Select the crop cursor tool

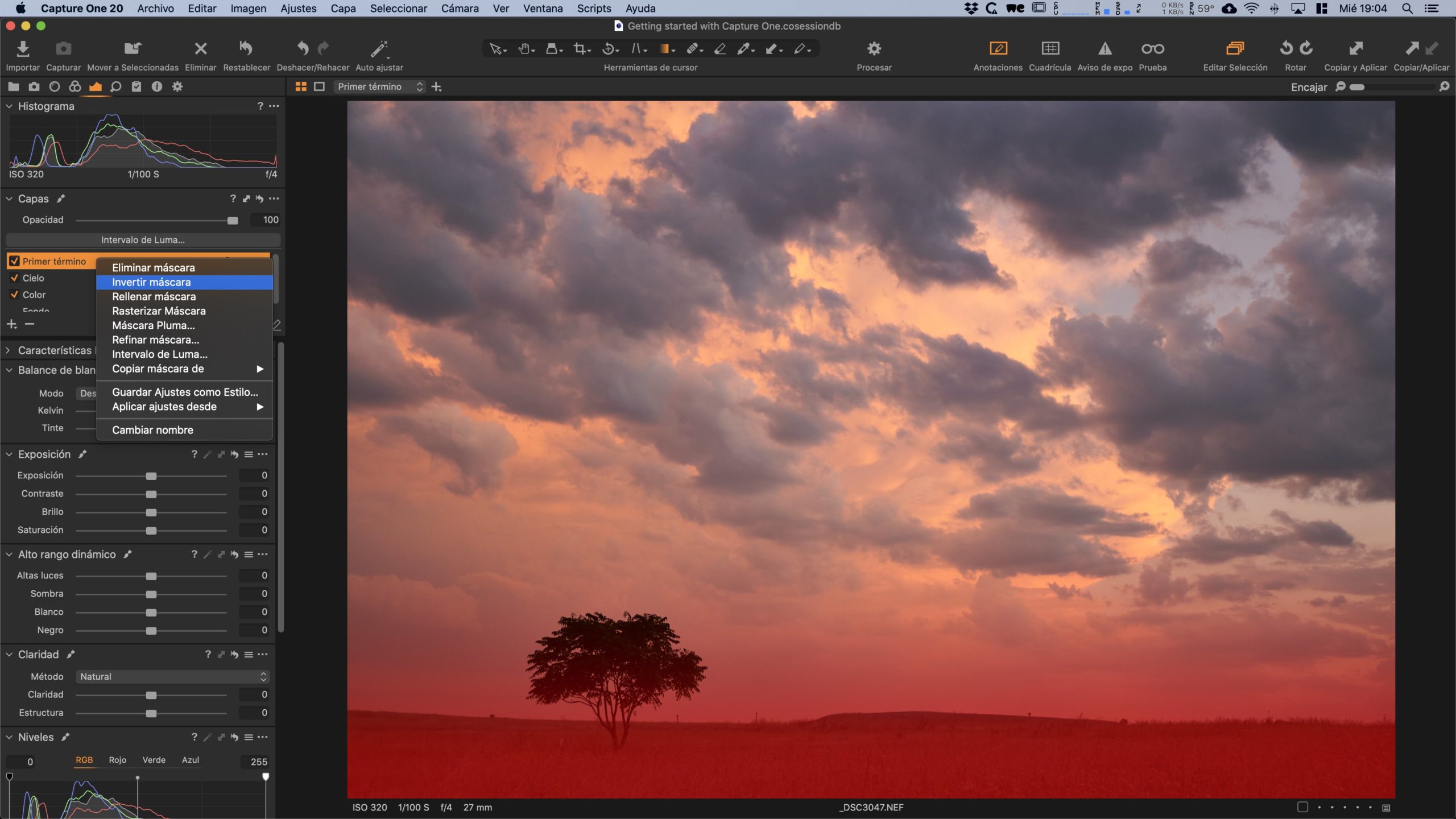(581, 49)
